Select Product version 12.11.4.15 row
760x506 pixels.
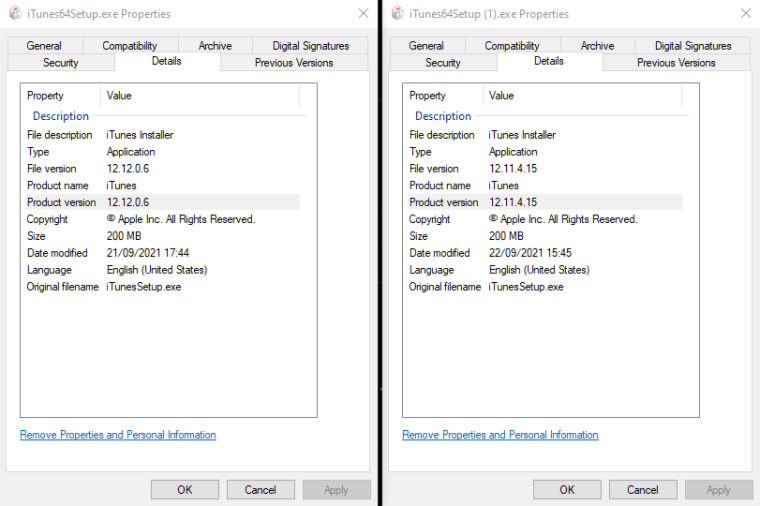pos(545,202)
